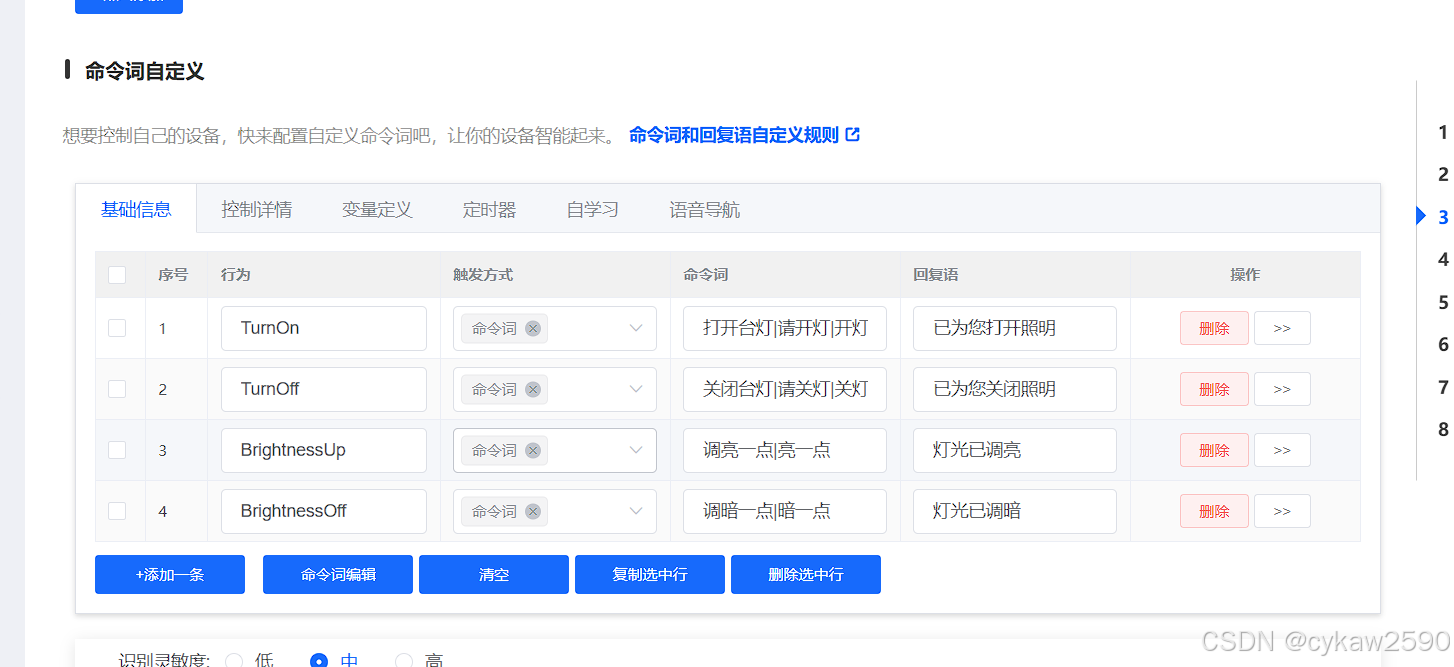
Task: Open the 语音导航 tab
Action: pos(705,210)
